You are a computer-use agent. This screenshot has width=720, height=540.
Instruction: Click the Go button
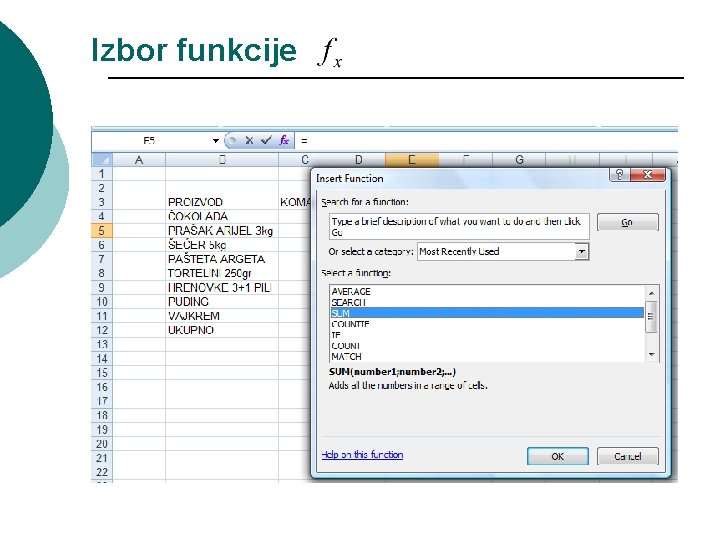coord(627,222)
